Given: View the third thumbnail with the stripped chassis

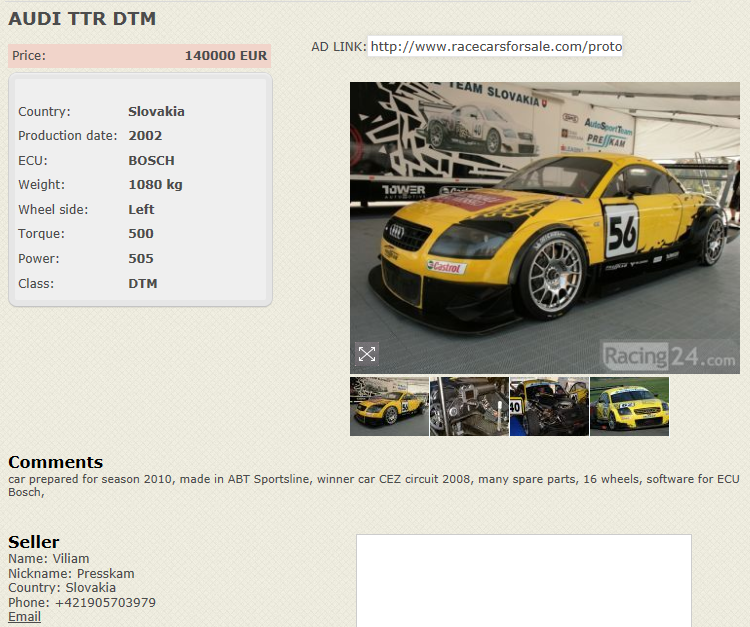Looking at the screenshot, I should (549, 406).
